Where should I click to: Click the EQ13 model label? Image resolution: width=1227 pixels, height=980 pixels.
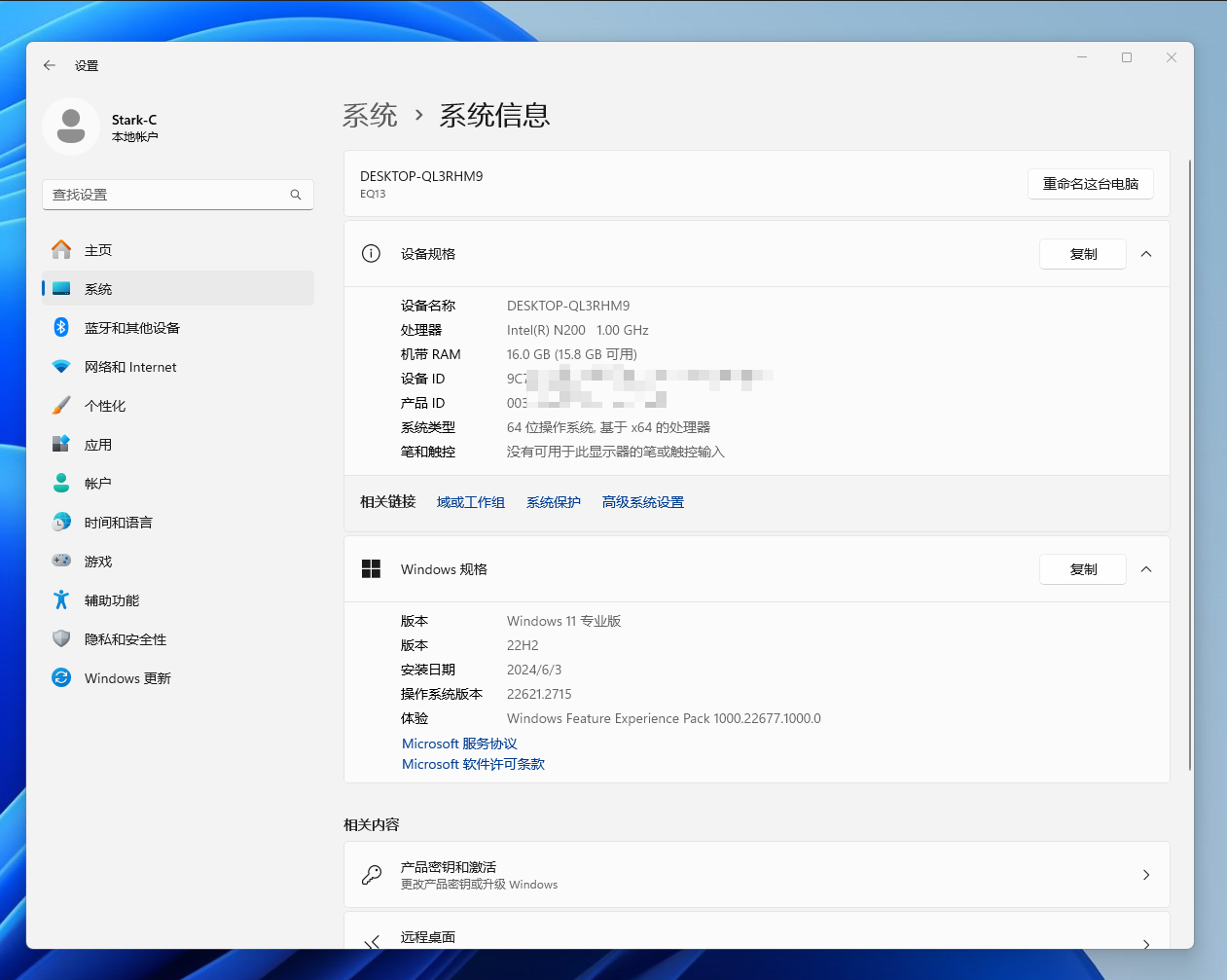click(373, 194)
